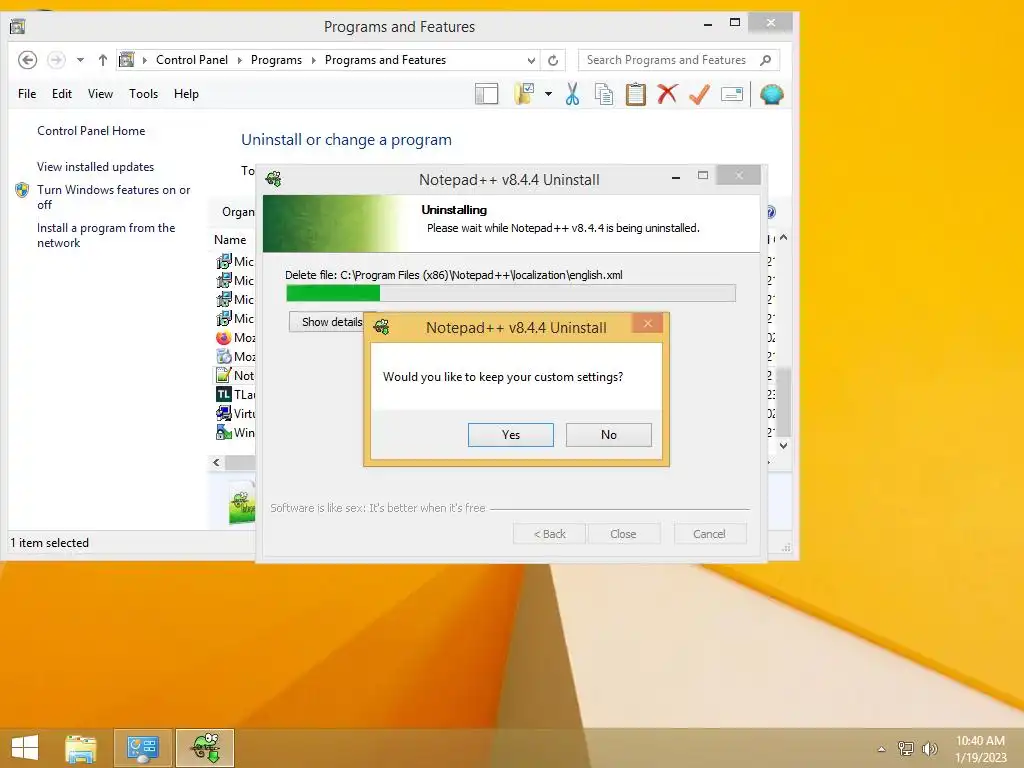Click the Back button in Uninstall wizard
This screenshot has height=768, width=1024.
(x=549, y=534)
